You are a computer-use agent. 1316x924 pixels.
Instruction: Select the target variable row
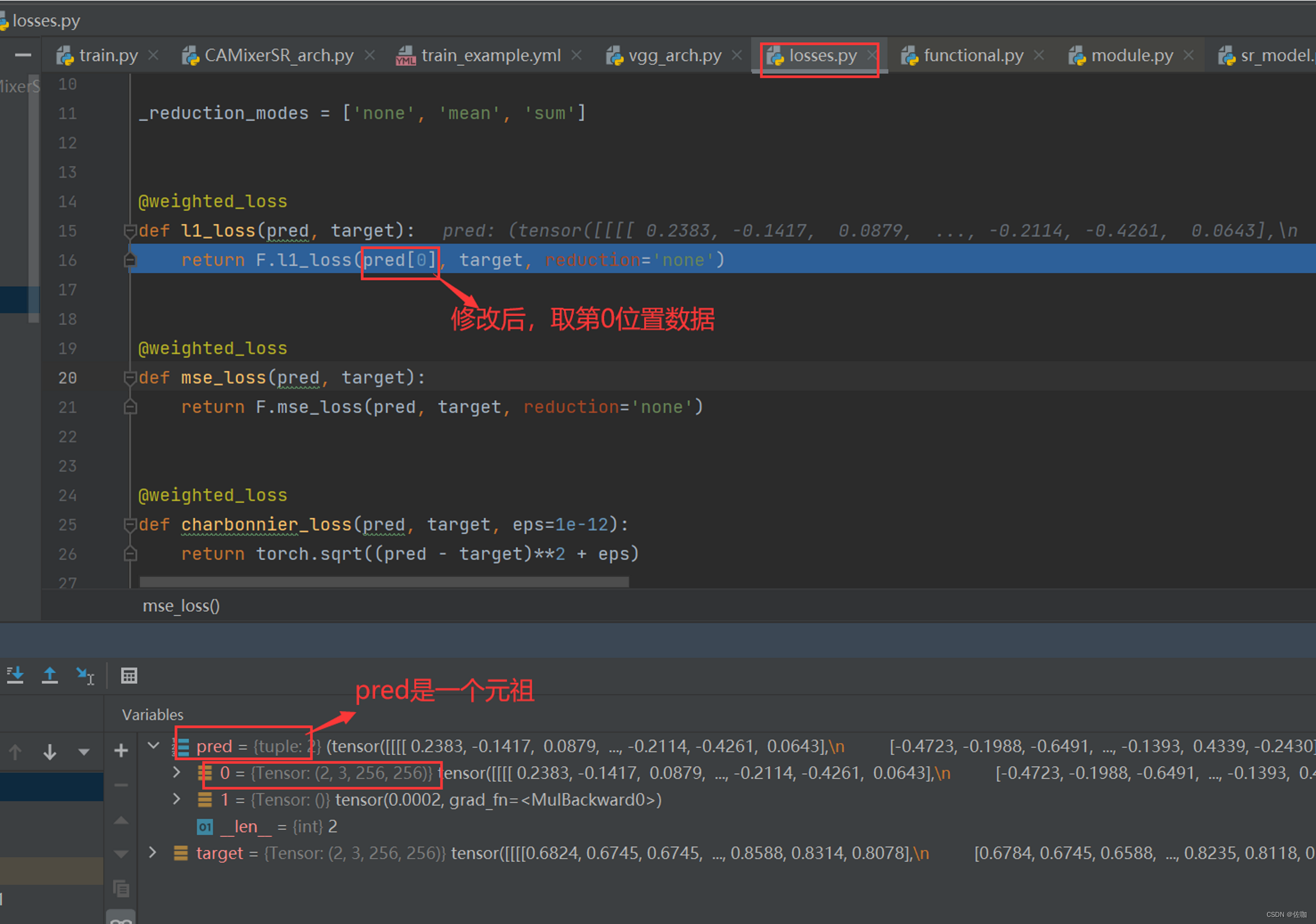(x=727, y=853)
